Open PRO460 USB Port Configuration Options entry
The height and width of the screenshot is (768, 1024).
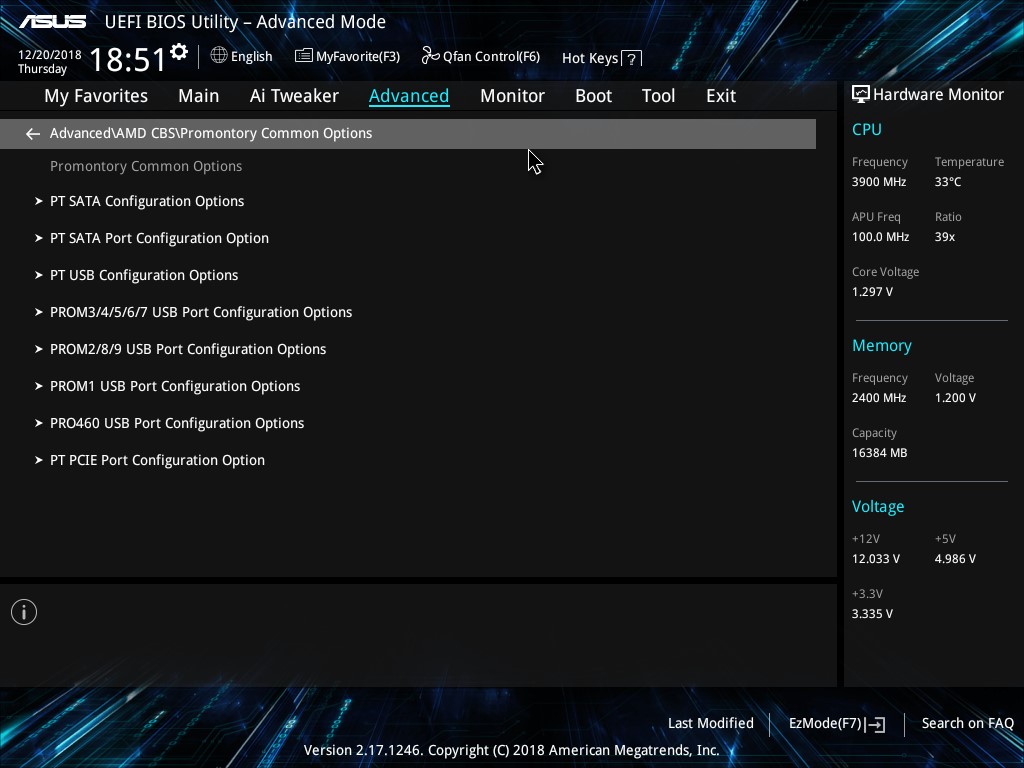pos(177,423)
